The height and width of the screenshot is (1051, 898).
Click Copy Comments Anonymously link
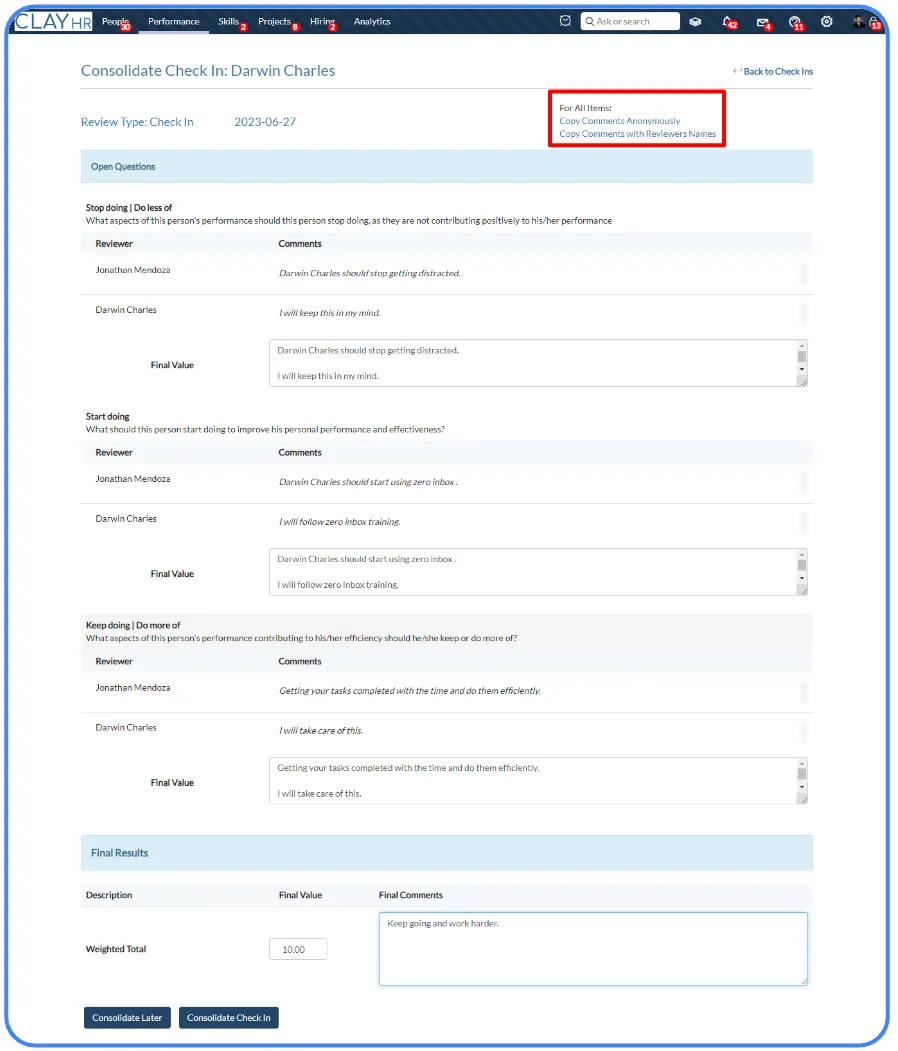tap(619, 121)
